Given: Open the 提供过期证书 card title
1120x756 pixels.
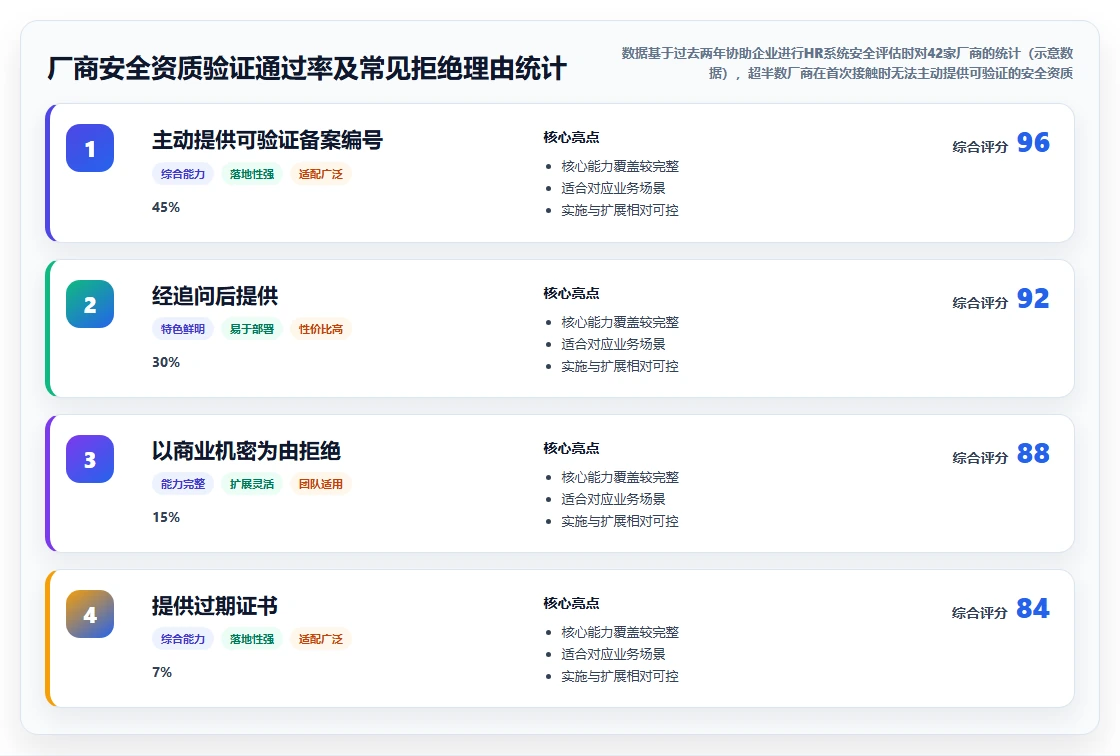Looking at the screenshot, I should 215,606.
